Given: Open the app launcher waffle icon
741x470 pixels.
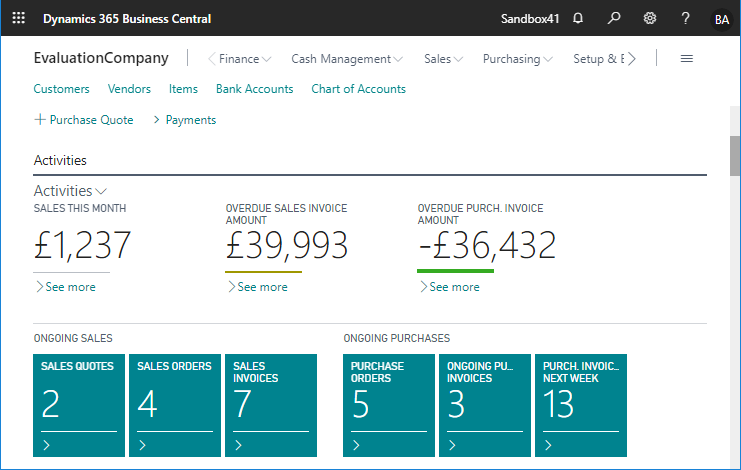Looking at the screenshot, I should [19, 19].
